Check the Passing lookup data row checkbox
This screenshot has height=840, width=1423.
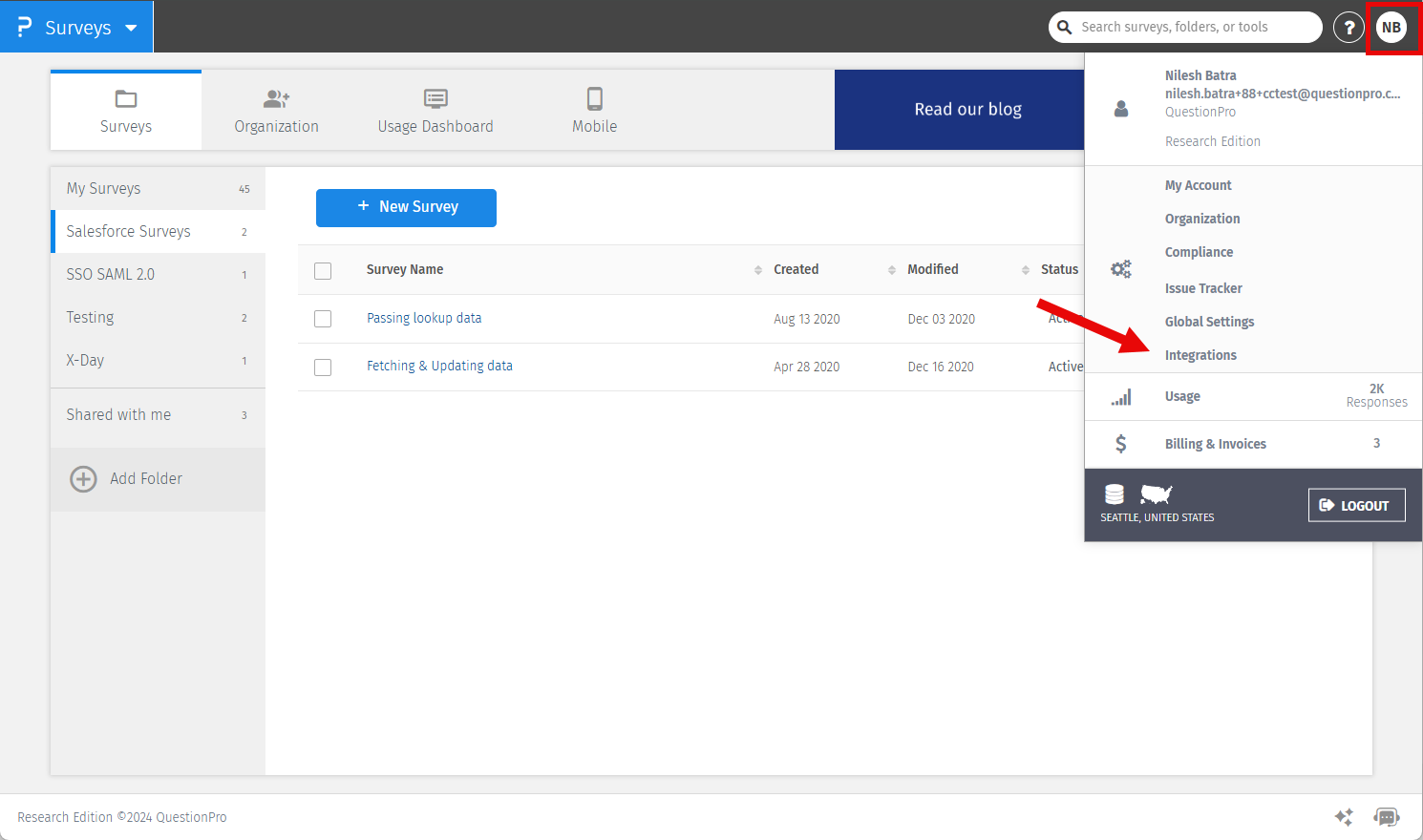pyautogui.click(x=323, y=319)
